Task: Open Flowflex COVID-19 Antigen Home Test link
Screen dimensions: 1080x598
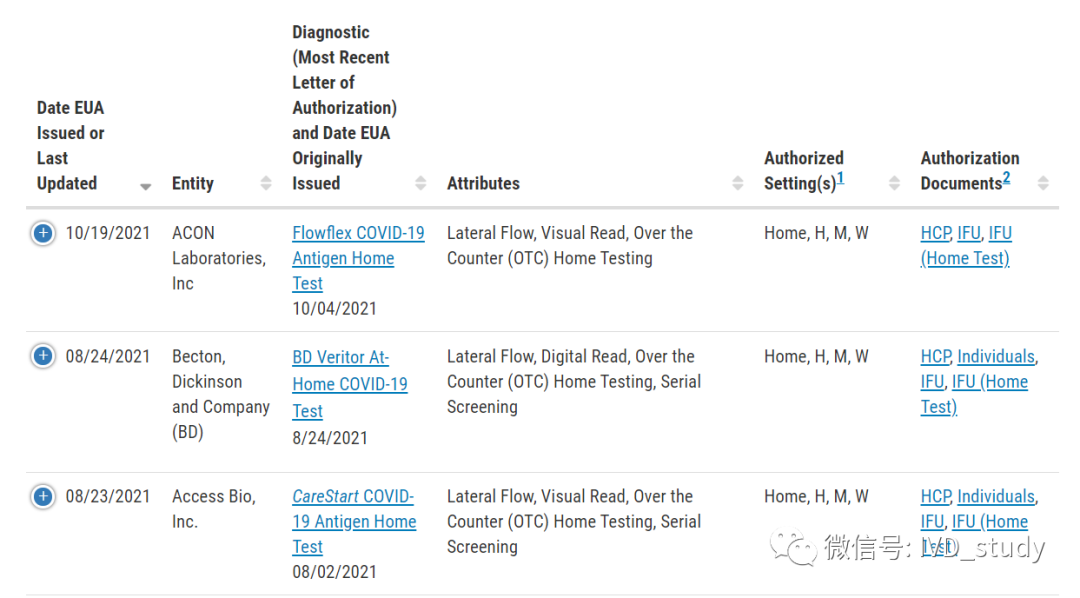Action: (x=357, y=233)
